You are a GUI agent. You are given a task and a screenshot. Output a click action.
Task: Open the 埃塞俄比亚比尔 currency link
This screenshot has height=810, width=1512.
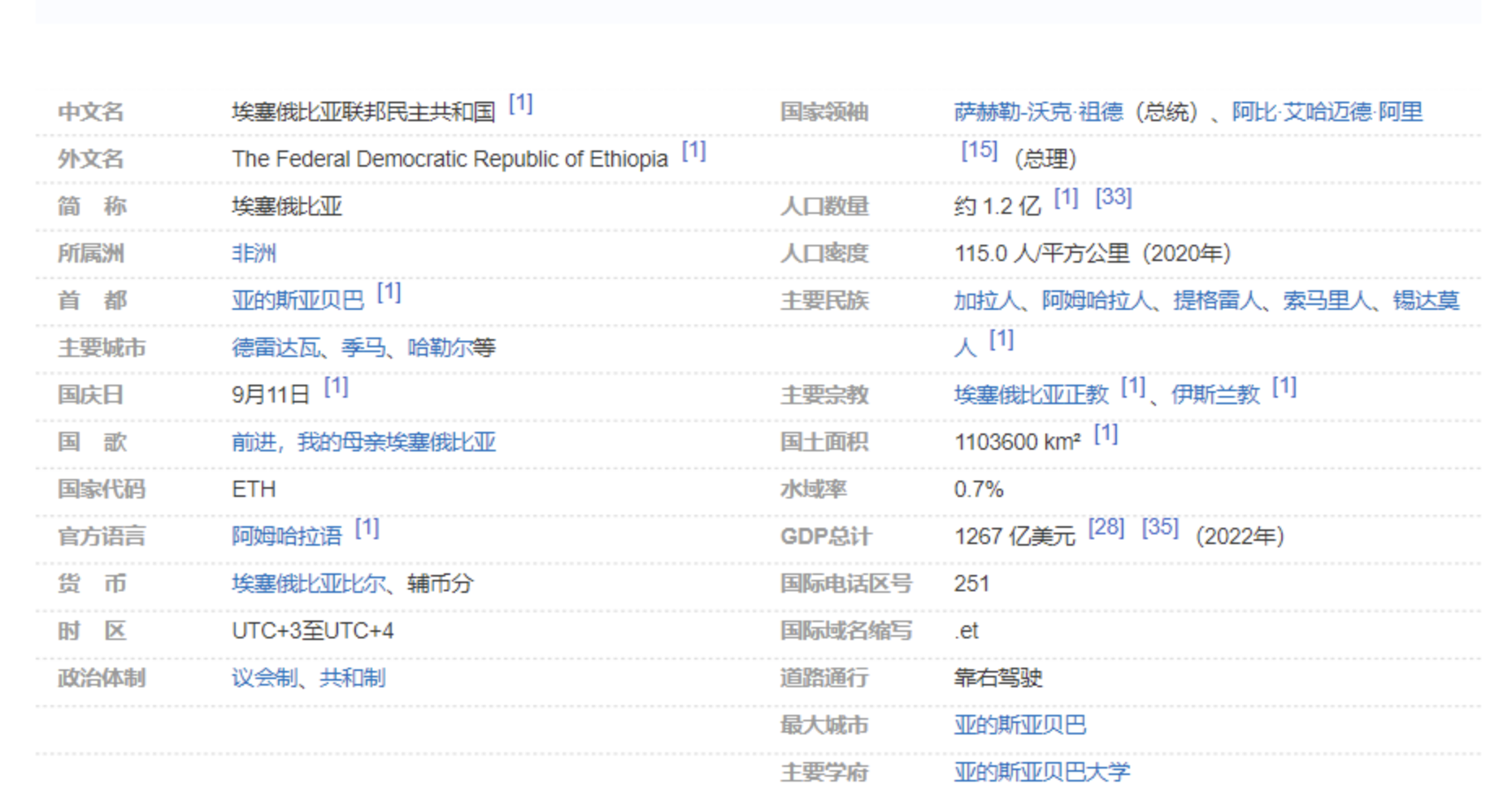click(309, 584)
